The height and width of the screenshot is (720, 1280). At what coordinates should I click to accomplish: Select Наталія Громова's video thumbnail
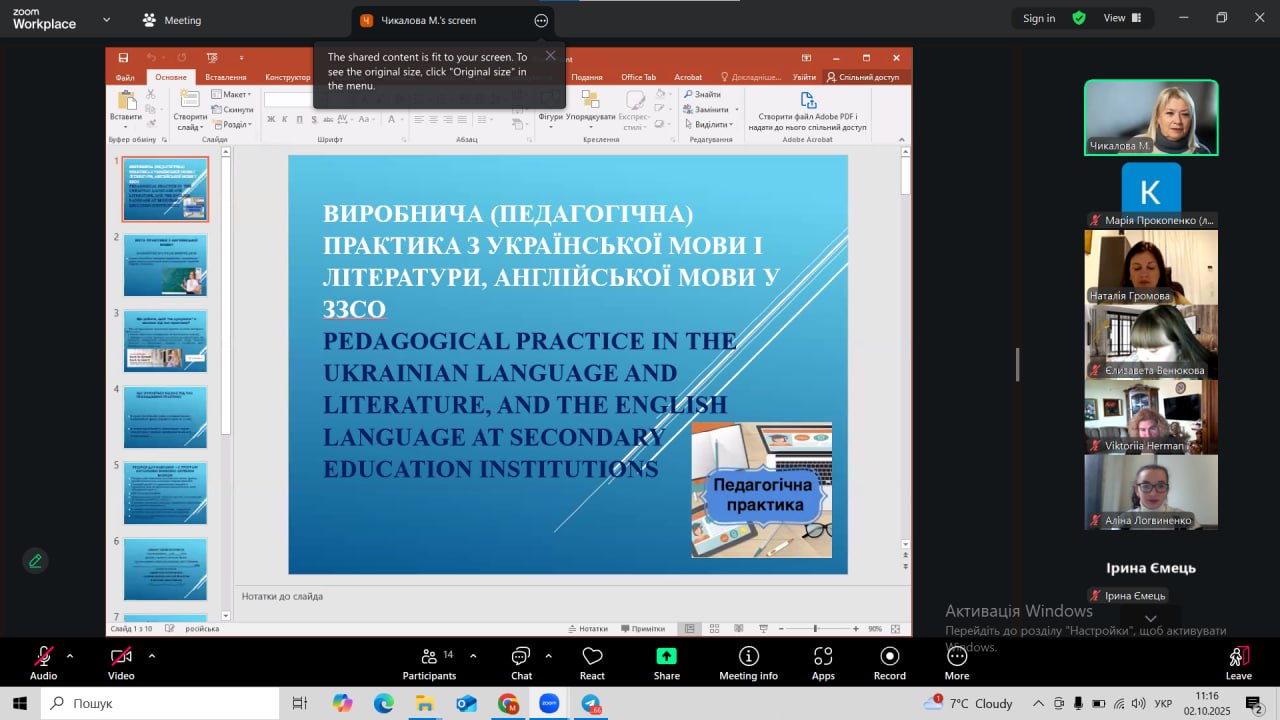click(x=1151, y=266)
